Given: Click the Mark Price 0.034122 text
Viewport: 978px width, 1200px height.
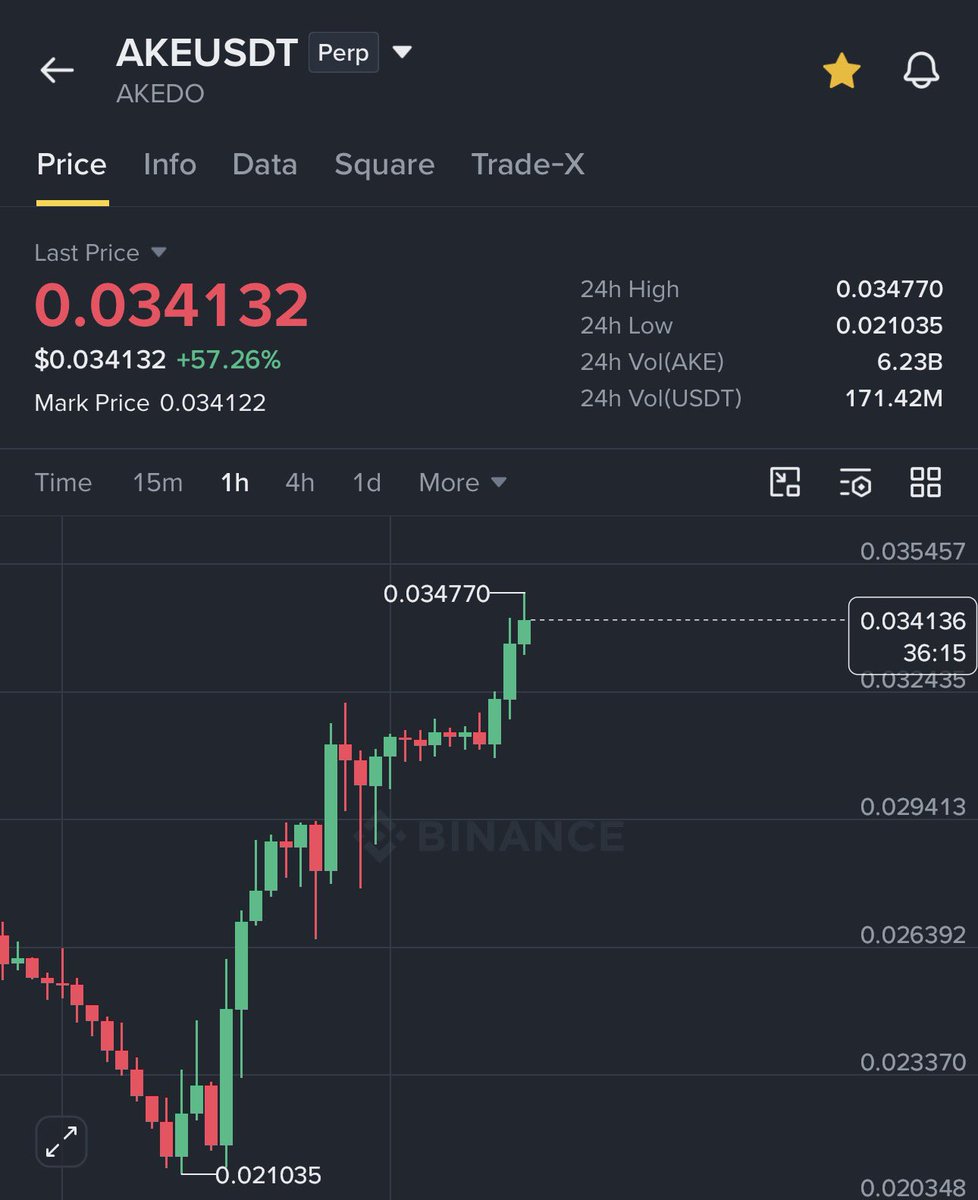Looking at the screenshot, I should [x=150, y=403].
